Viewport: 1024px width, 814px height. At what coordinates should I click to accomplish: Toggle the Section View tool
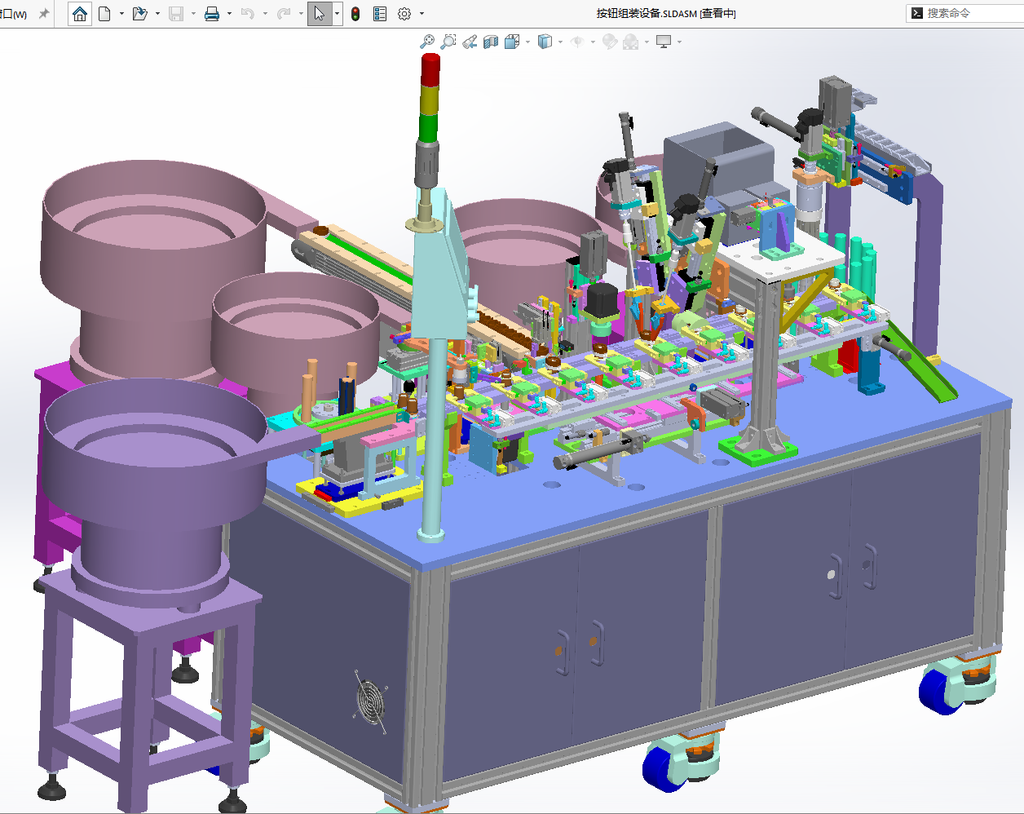[490, 42]
